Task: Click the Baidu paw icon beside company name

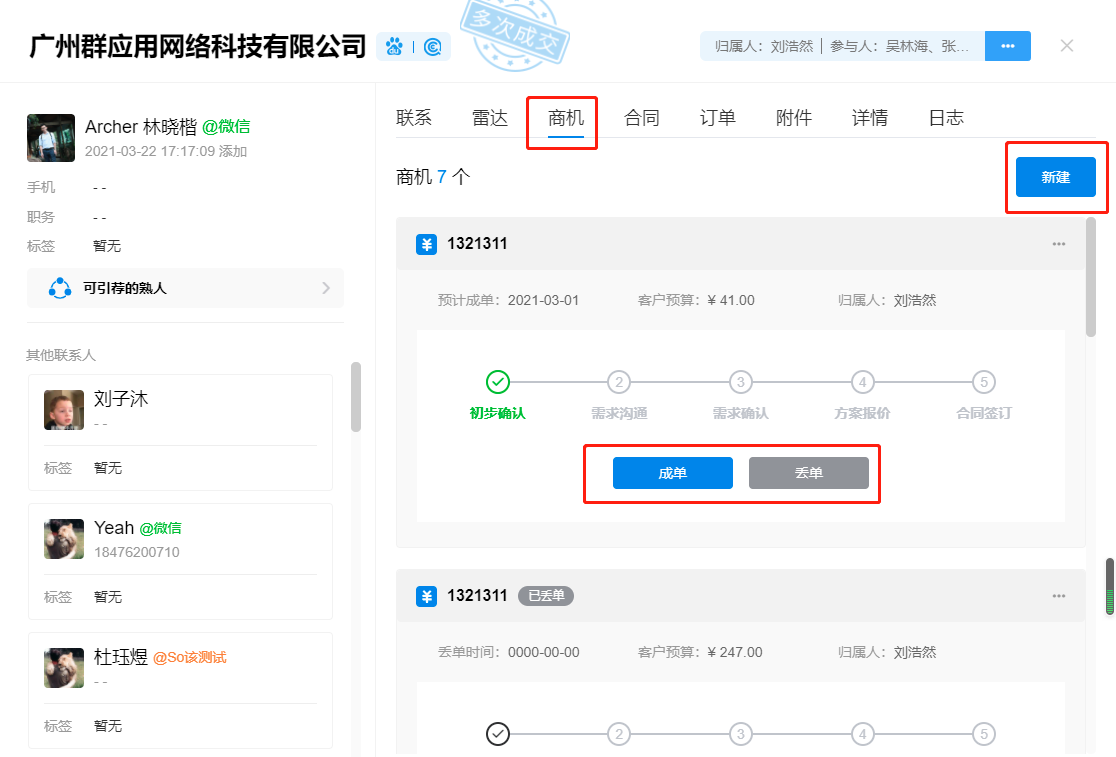Action: pos(394,46)
